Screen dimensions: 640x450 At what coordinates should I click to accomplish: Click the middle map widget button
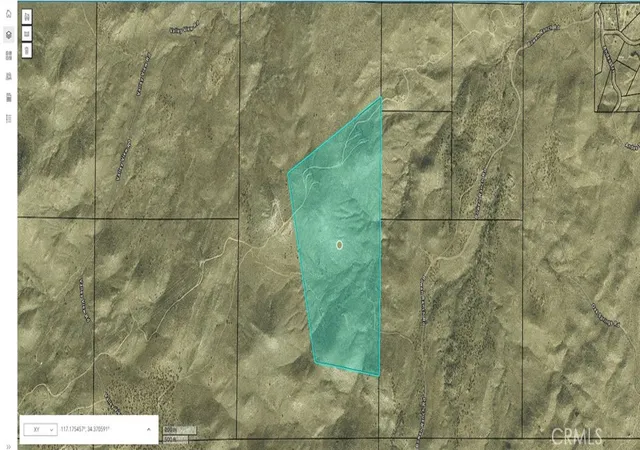(x=27, y=34)
